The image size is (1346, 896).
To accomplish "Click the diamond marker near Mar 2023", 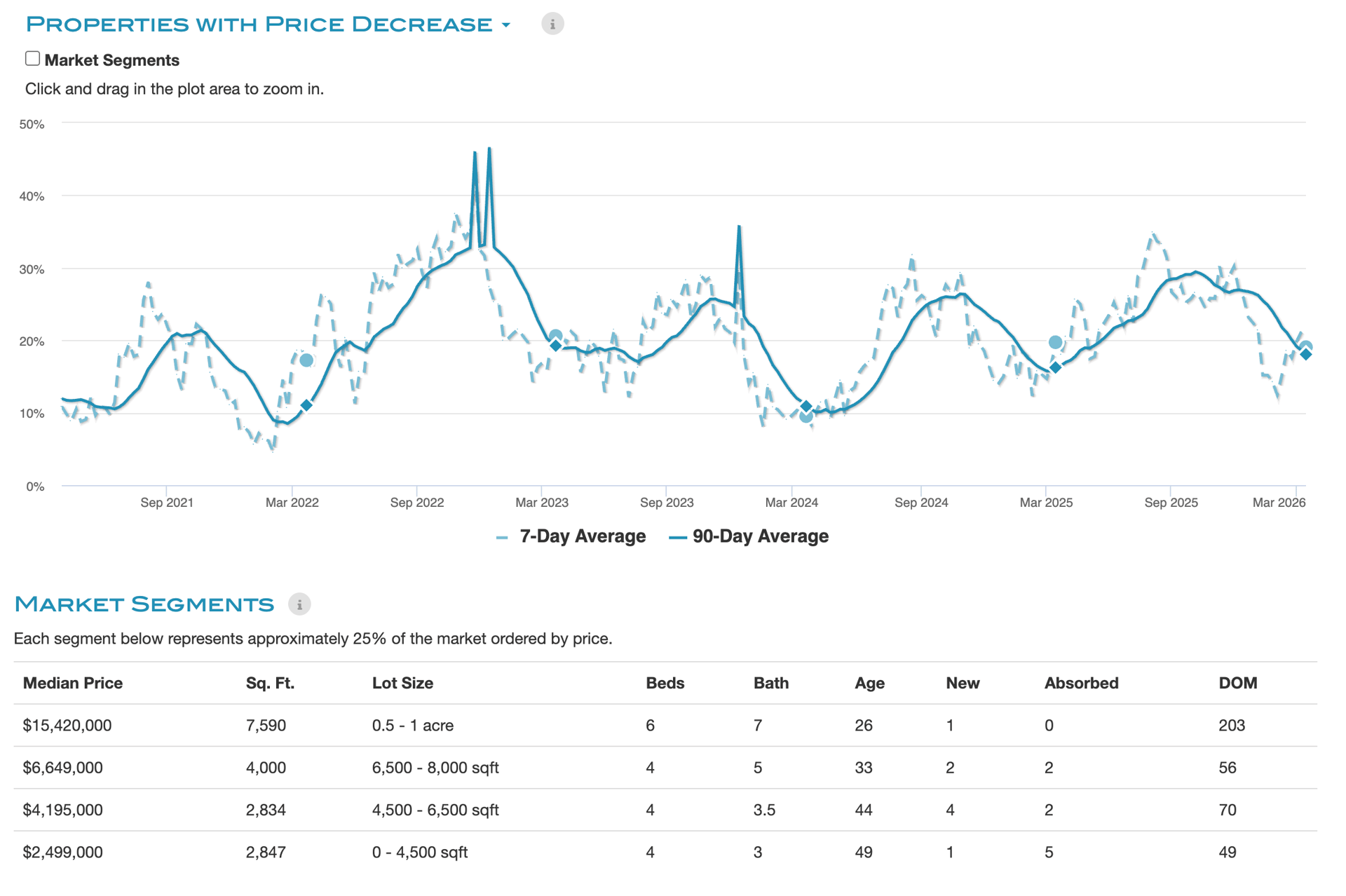I will pos(556,346).
